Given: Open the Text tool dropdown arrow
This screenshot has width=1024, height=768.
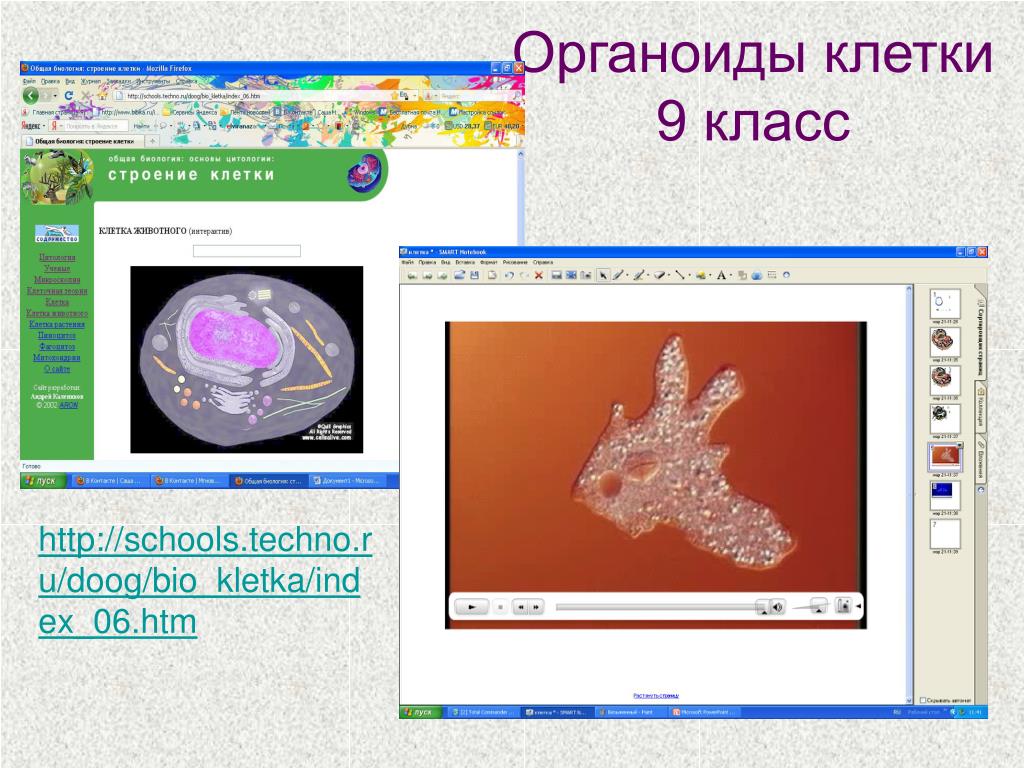Looking at the screenshot, I should pos(731,275).
